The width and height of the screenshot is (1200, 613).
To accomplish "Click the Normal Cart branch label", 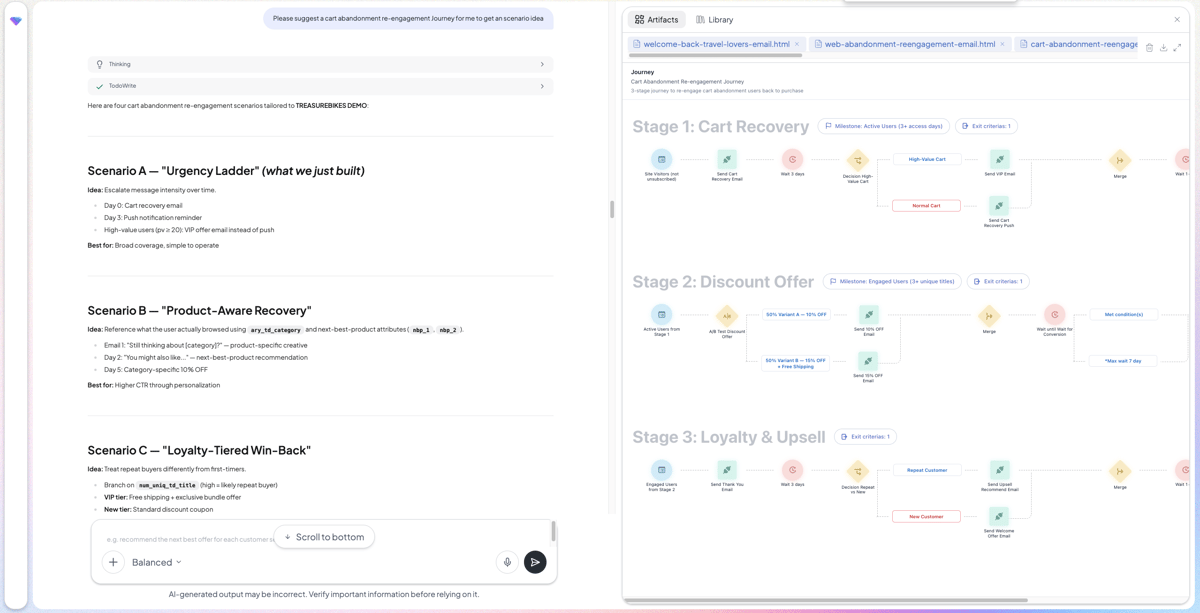I will click(927, 205).
